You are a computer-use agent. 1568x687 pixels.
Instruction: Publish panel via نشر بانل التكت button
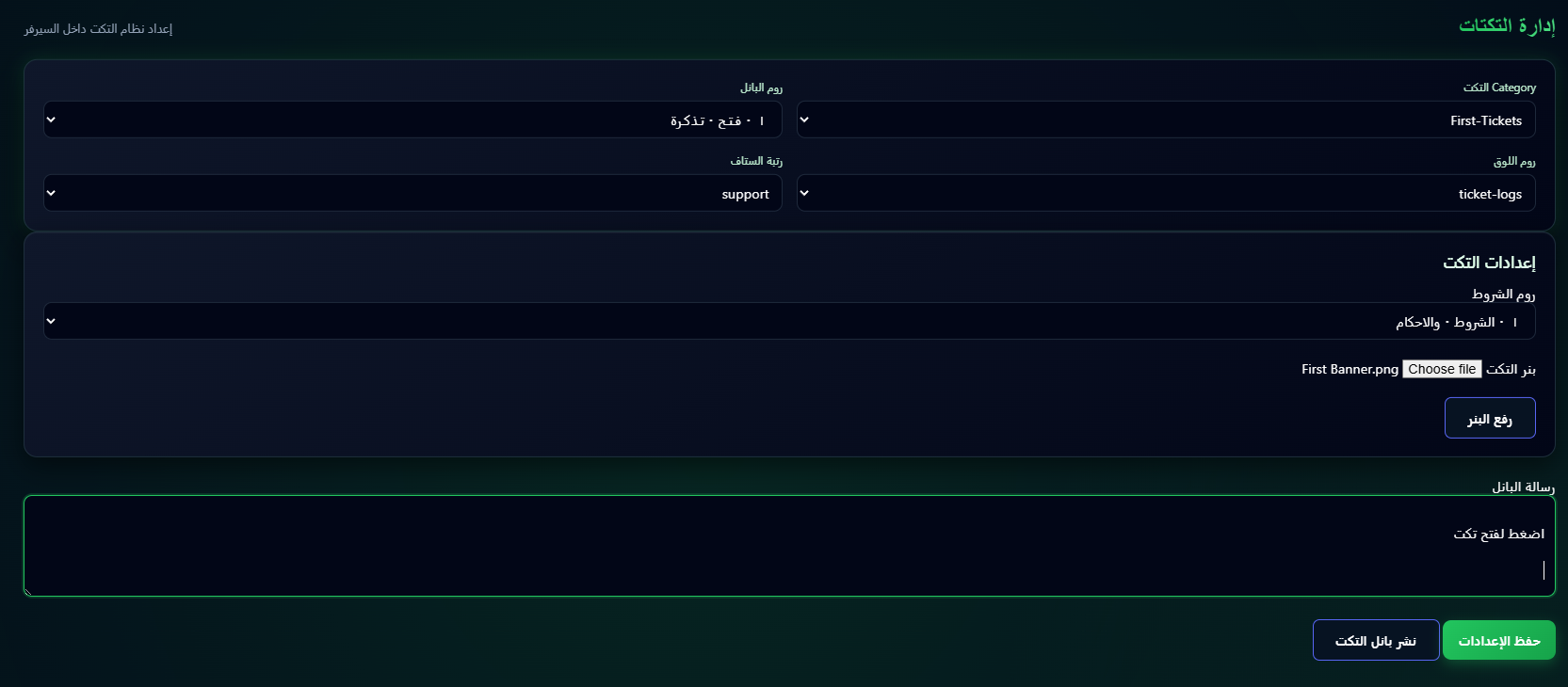[1375, 640]
